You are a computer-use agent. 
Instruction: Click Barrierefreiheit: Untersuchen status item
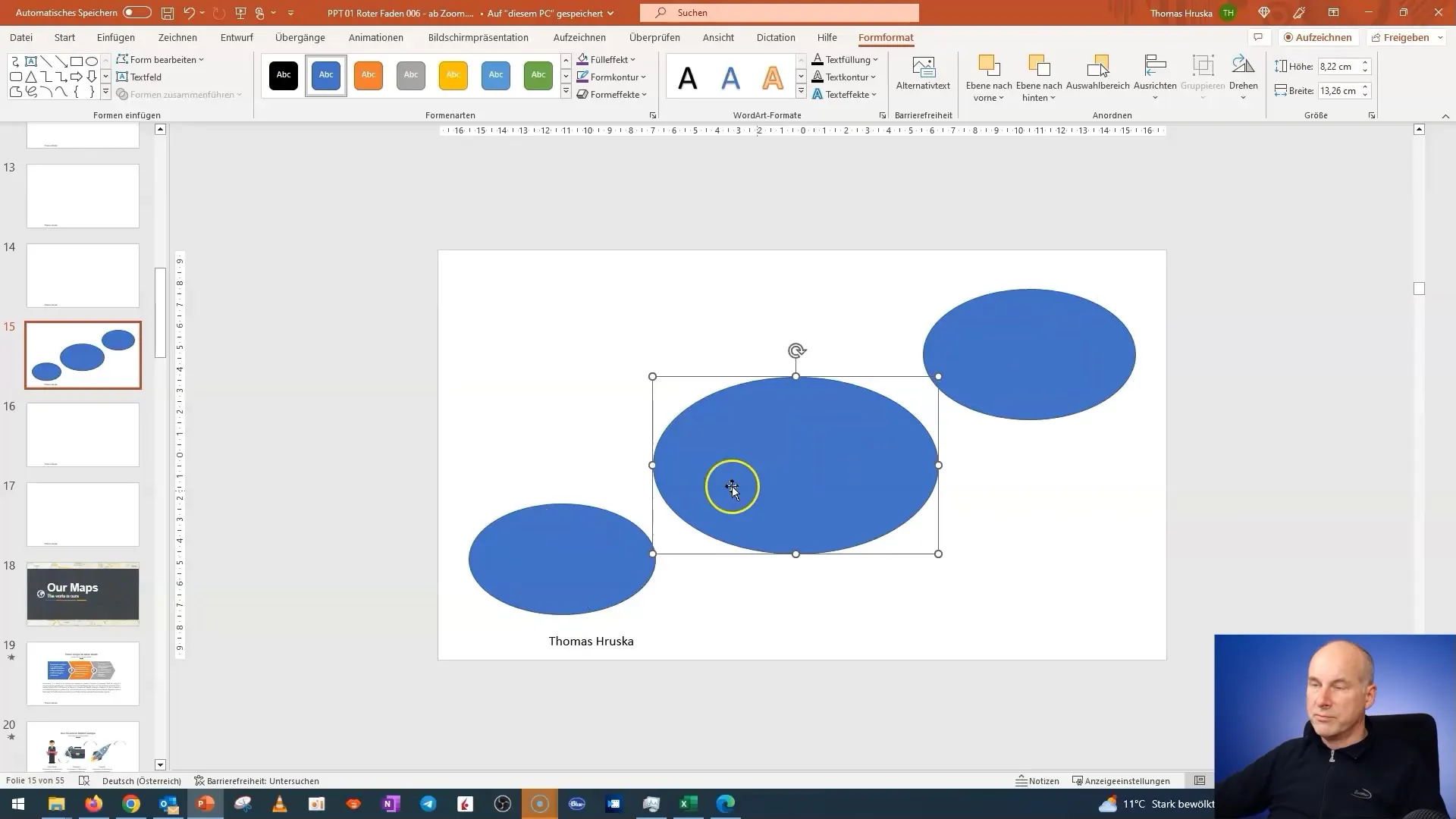click(256, 780)
